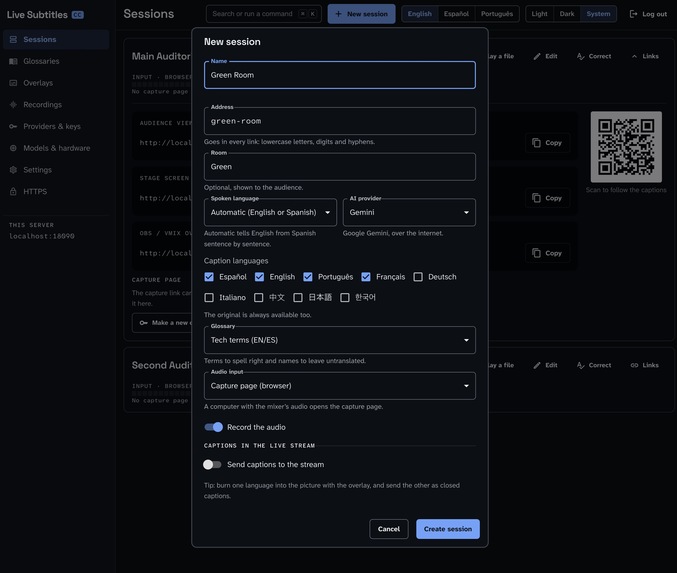The width and height of the screenshot is (677, 573).
Task: Open Models & hardware in sidebar
Action: [x=56, y=148]
